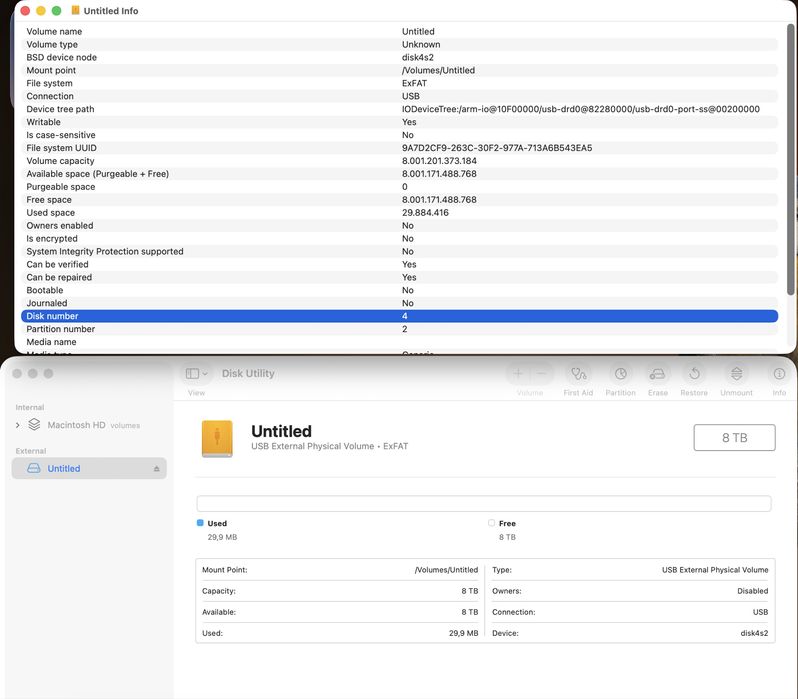This screenshot has height=699, width=798.
Task: Click Device value disk4s2 in Disk Utility
Action: coord(754,633)
